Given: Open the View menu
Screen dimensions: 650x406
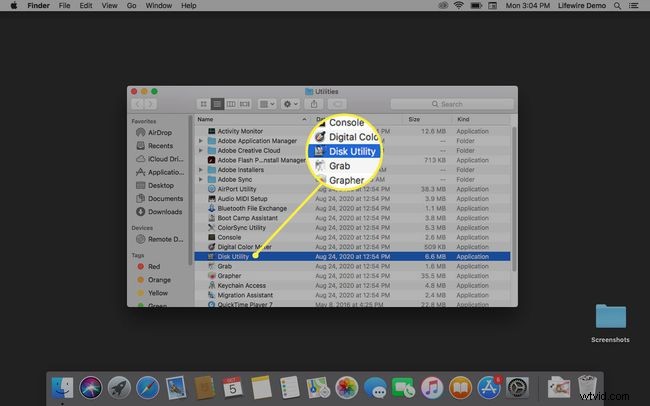Looking at the screenshot, I should tap(109, 5).
